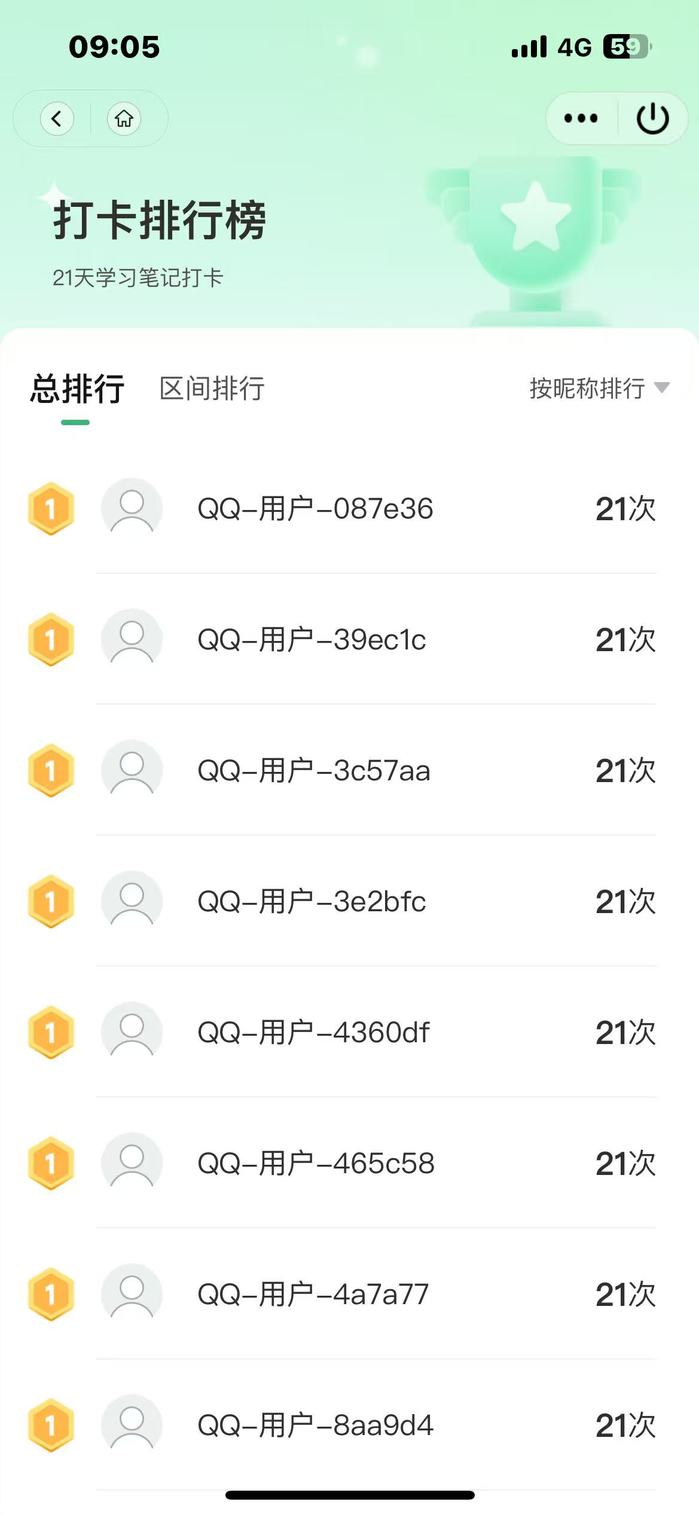Tap rank medal beside QQ-用户-39ec1c

point(51,639)
